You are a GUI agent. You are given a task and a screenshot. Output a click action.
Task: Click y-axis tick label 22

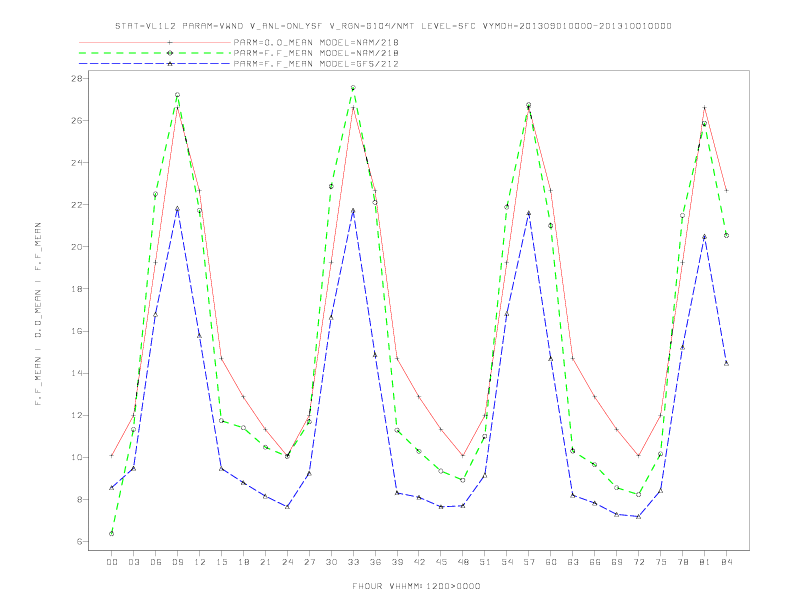tap(77, 205)
